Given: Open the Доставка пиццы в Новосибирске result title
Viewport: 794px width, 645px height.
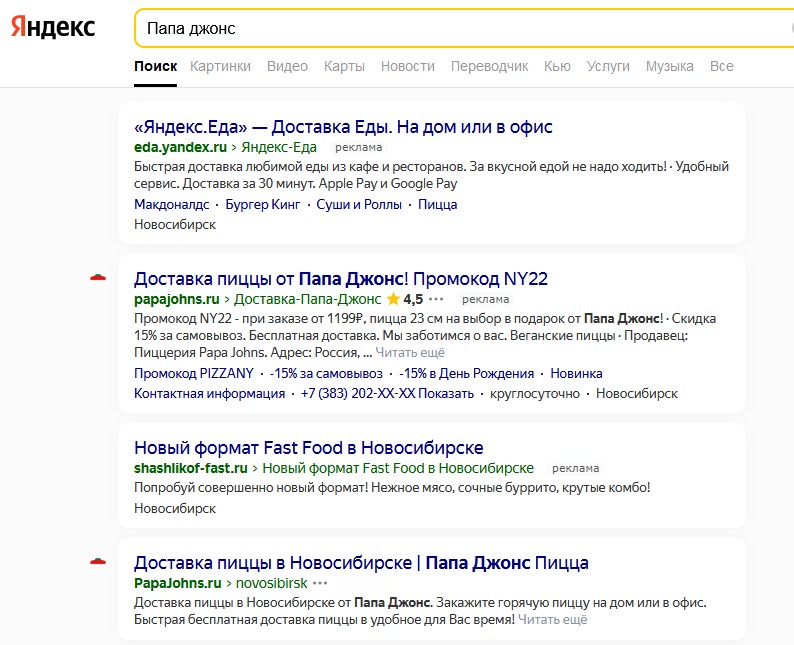Looking at the screenshot, I should click(362, 563).
